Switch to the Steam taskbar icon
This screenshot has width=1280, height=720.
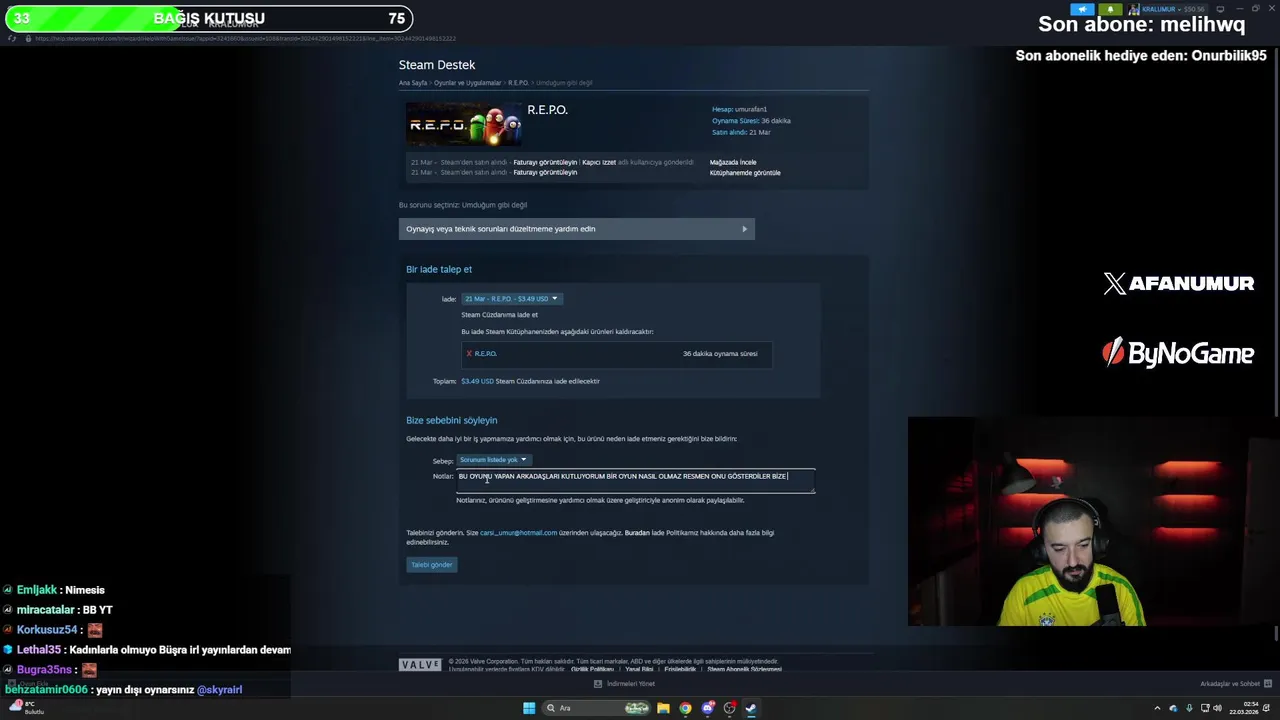pyautogui.click(x=751, y=708)
